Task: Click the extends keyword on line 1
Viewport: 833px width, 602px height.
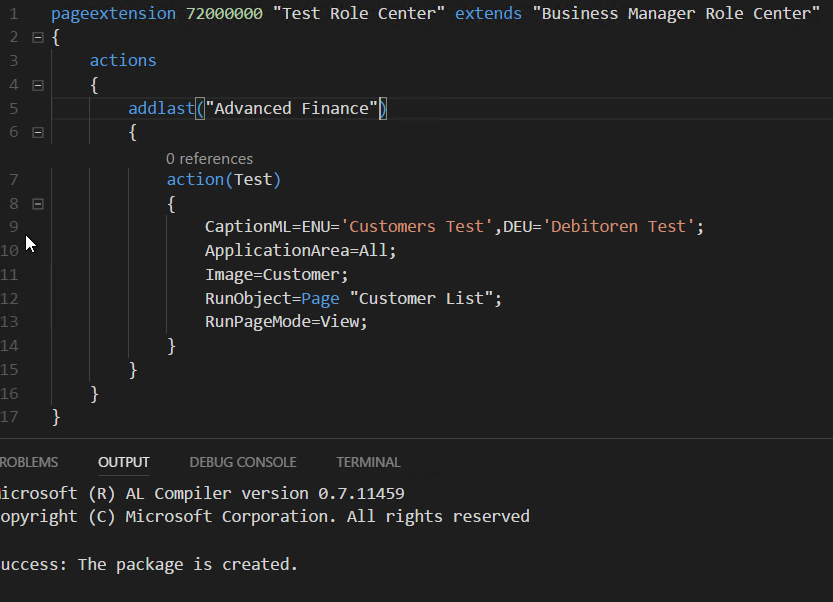Action: 488,13
